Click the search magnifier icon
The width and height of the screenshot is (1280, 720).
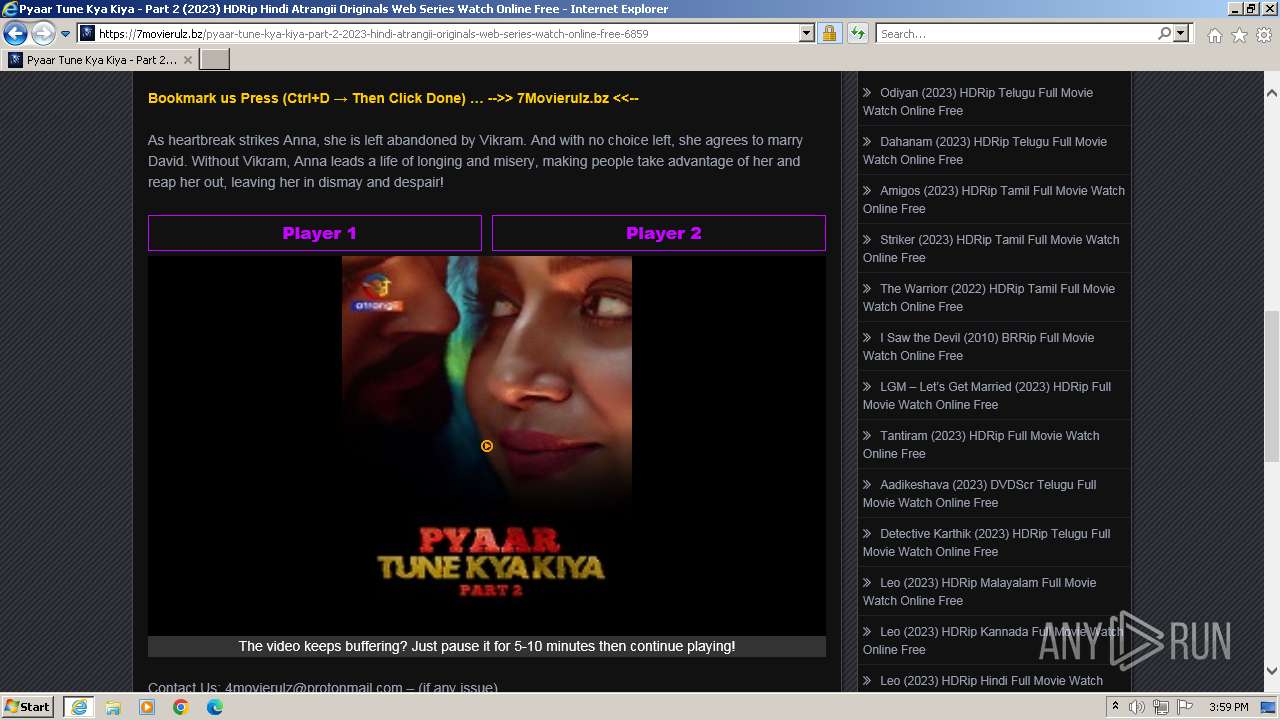pos(1164,33)
